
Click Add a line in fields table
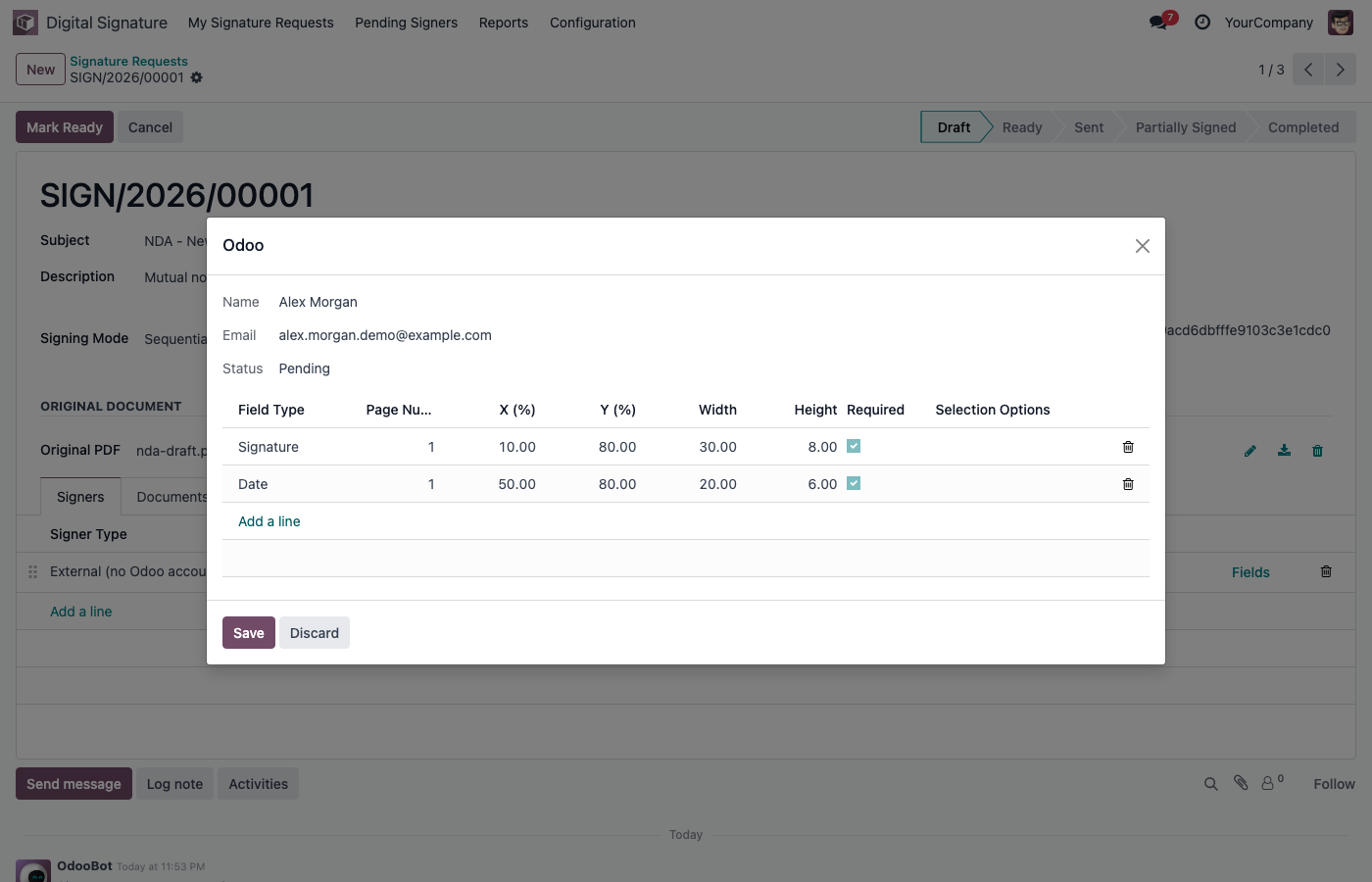pos(269,521)
